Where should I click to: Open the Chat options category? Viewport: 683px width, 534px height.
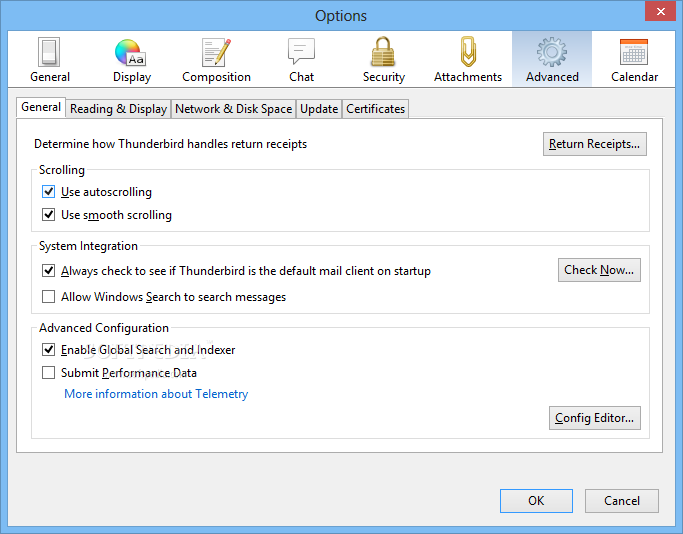301,59
